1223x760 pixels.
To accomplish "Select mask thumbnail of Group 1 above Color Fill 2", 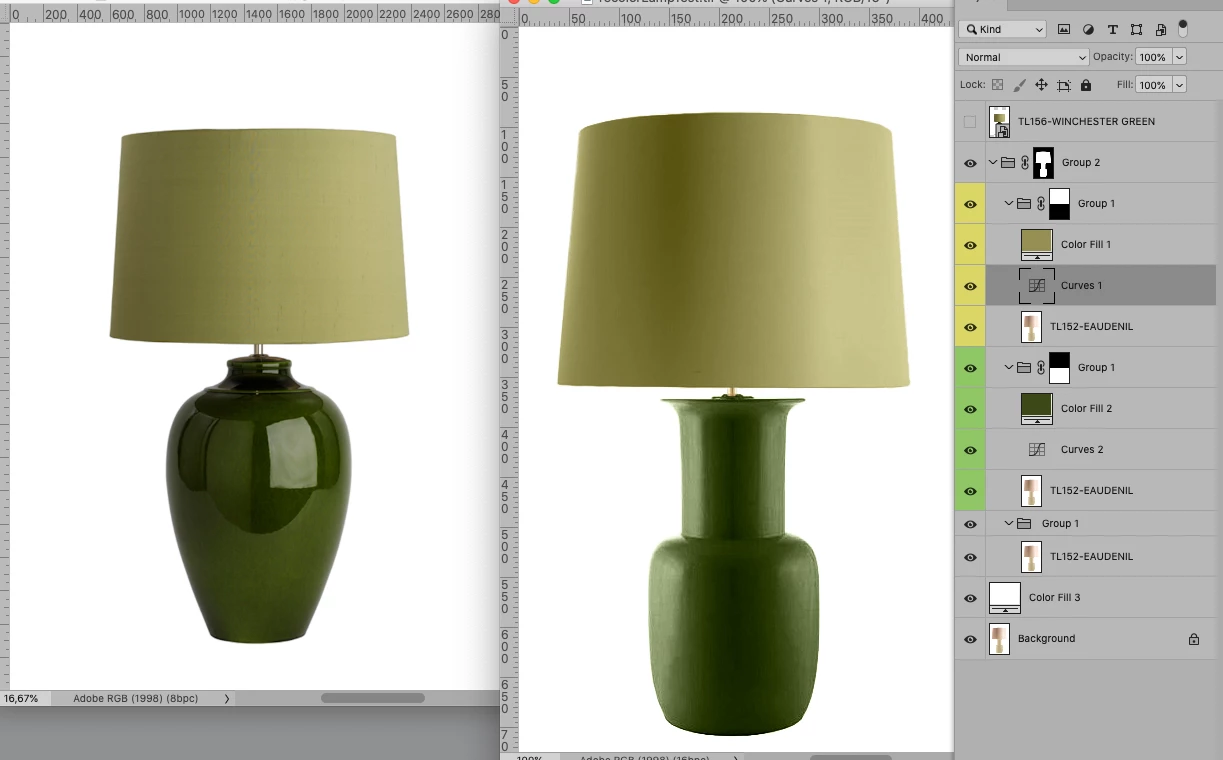I will (x=1059, y=367).
